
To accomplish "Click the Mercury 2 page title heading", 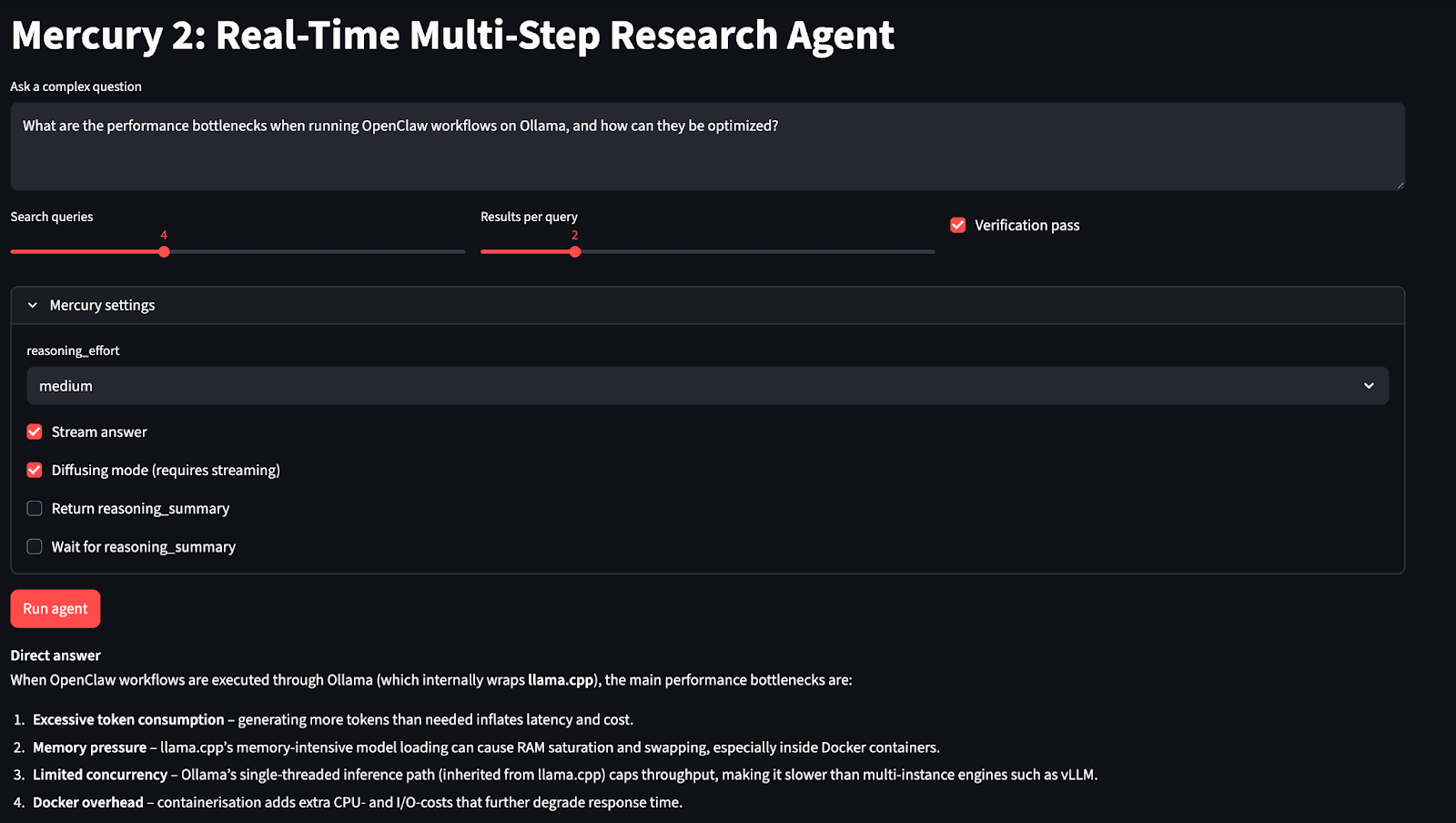I will (x=452, y=36).
